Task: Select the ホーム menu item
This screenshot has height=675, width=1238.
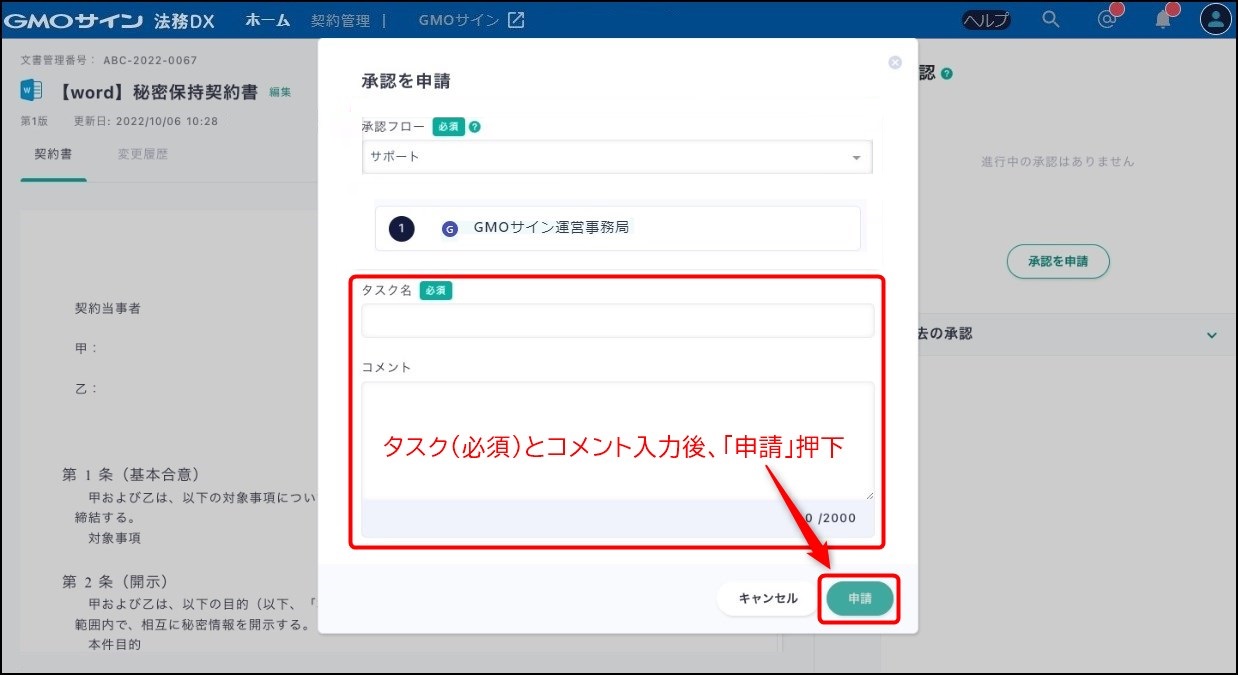Action: coord(267,20)
